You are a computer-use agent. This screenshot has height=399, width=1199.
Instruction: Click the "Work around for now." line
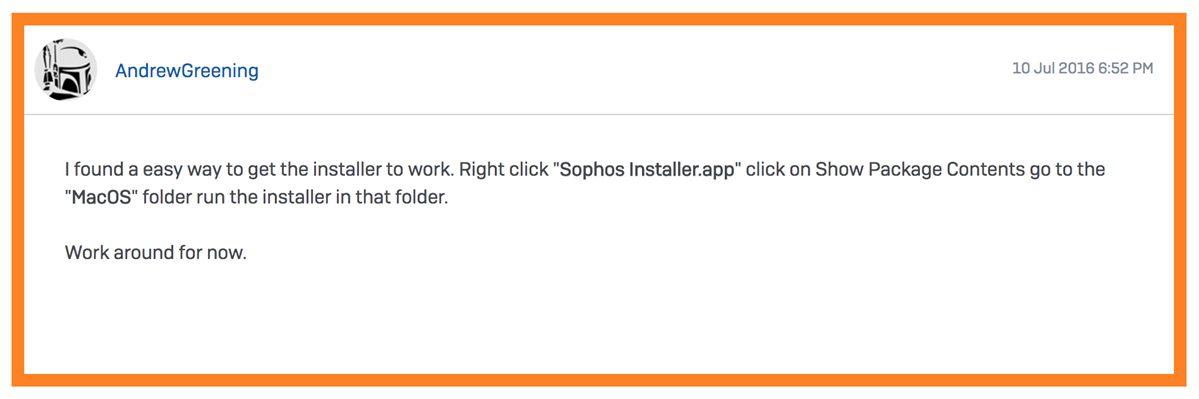pyautogui.click(x=156, y=252)
